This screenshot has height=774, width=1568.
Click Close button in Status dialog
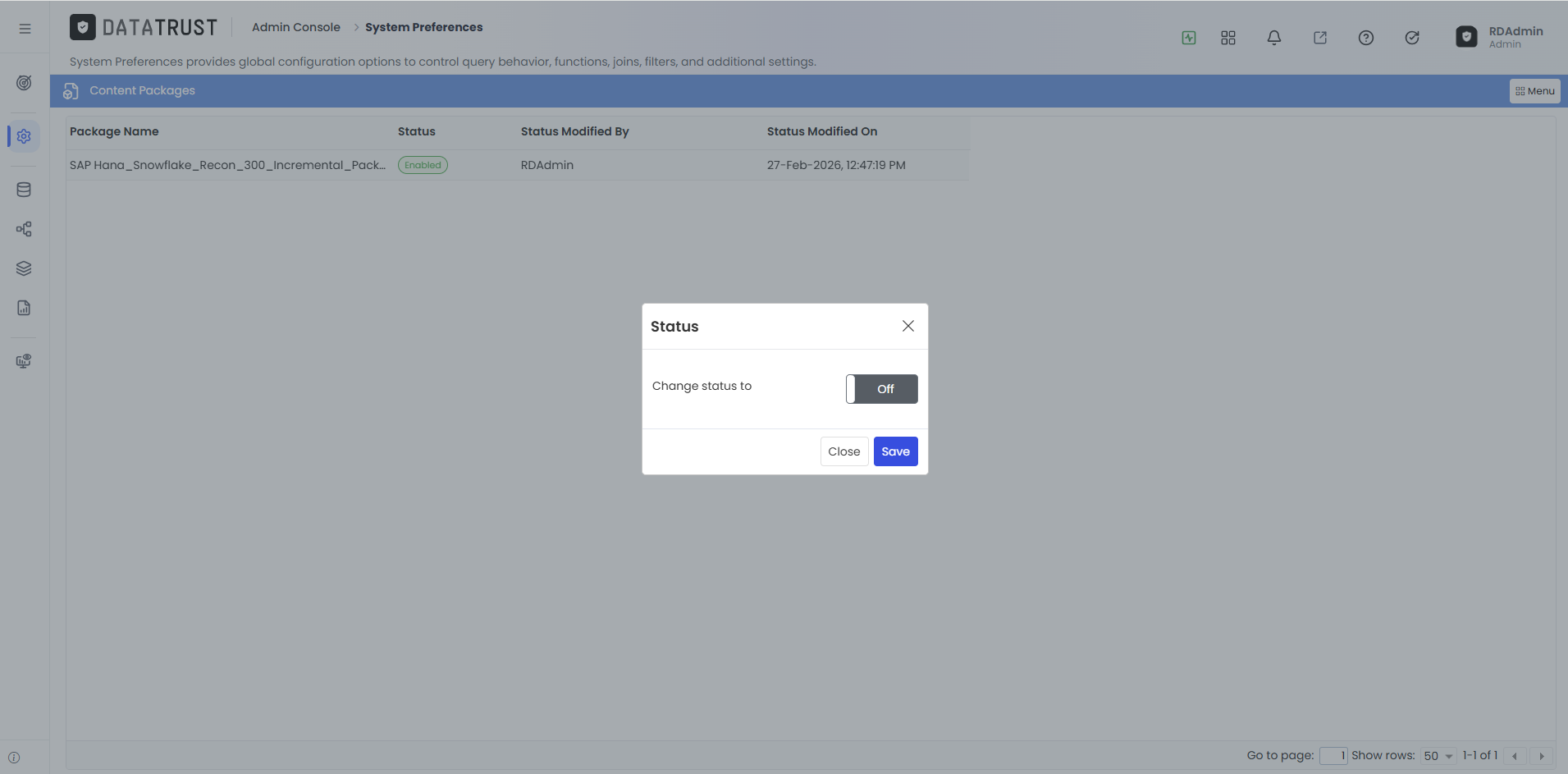(x=844, y=451)
